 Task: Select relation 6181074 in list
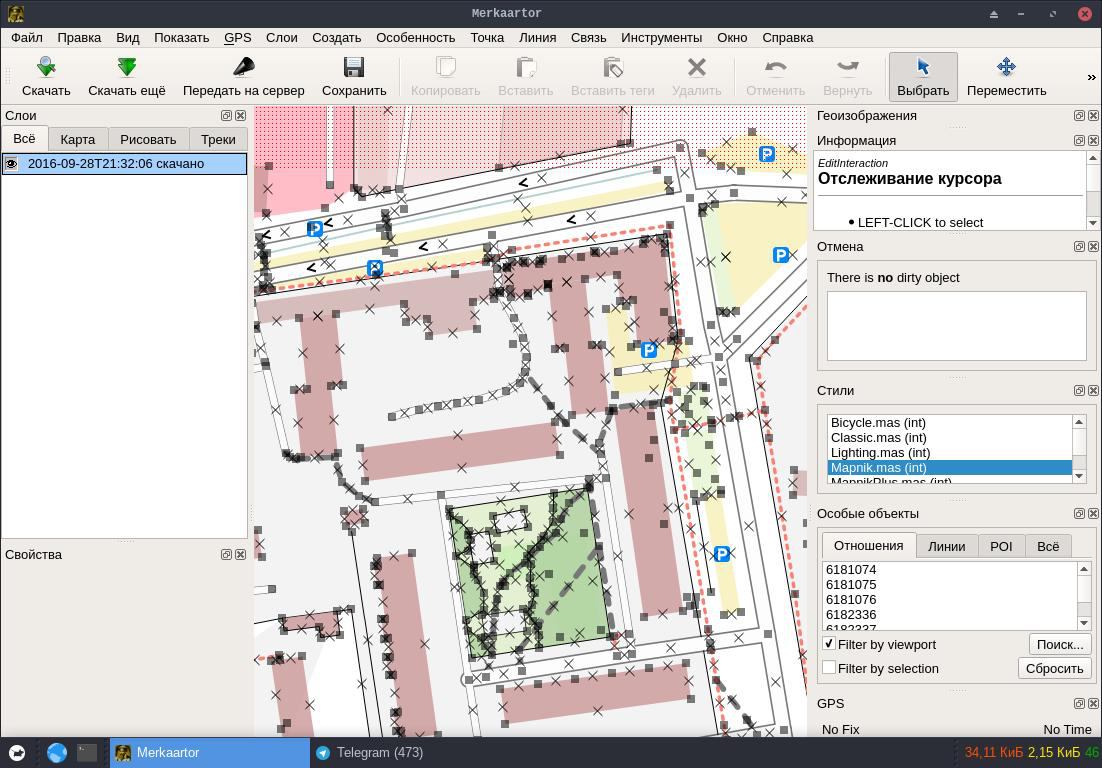pos(949,569)
